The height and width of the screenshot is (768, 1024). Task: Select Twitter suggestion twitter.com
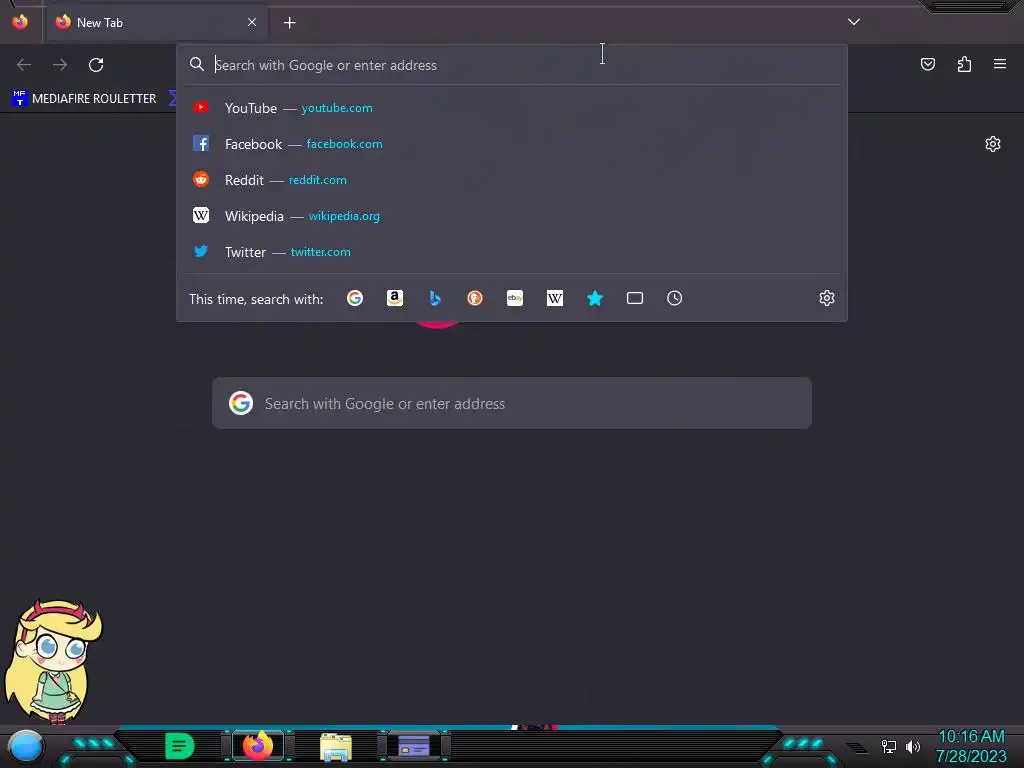click(512, 251)
